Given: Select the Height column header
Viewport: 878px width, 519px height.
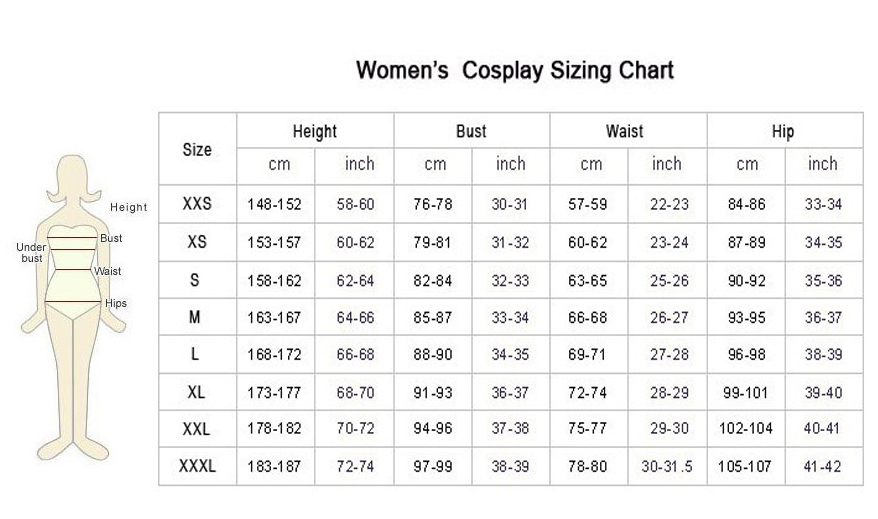Looking at the screenshot, I should pos(314,131).
